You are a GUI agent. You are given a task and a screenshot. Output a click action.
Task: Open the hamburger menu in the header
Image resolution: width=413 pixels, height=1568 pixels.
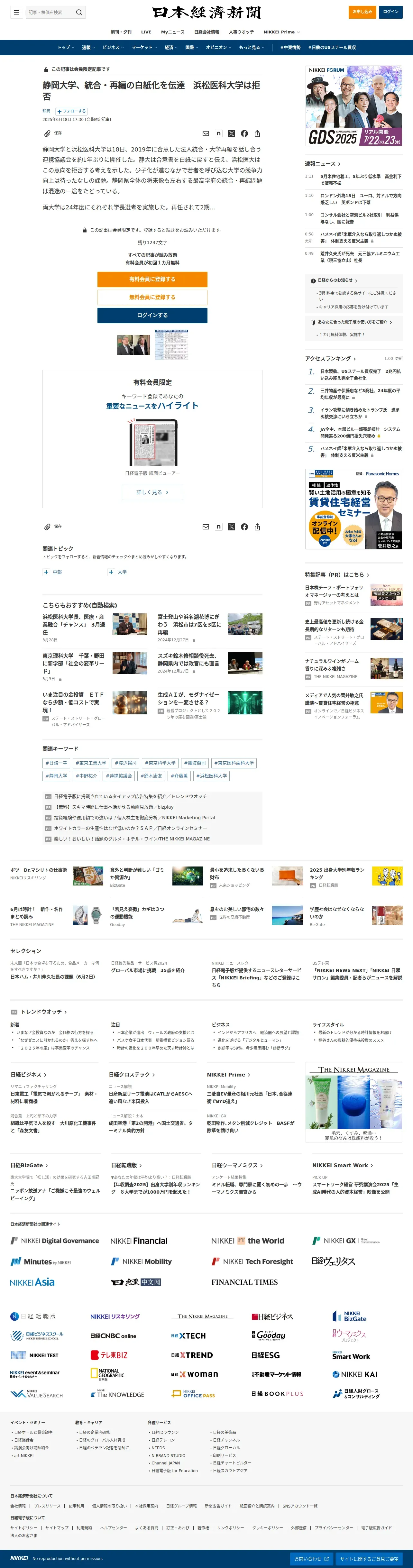pos(16,12)
